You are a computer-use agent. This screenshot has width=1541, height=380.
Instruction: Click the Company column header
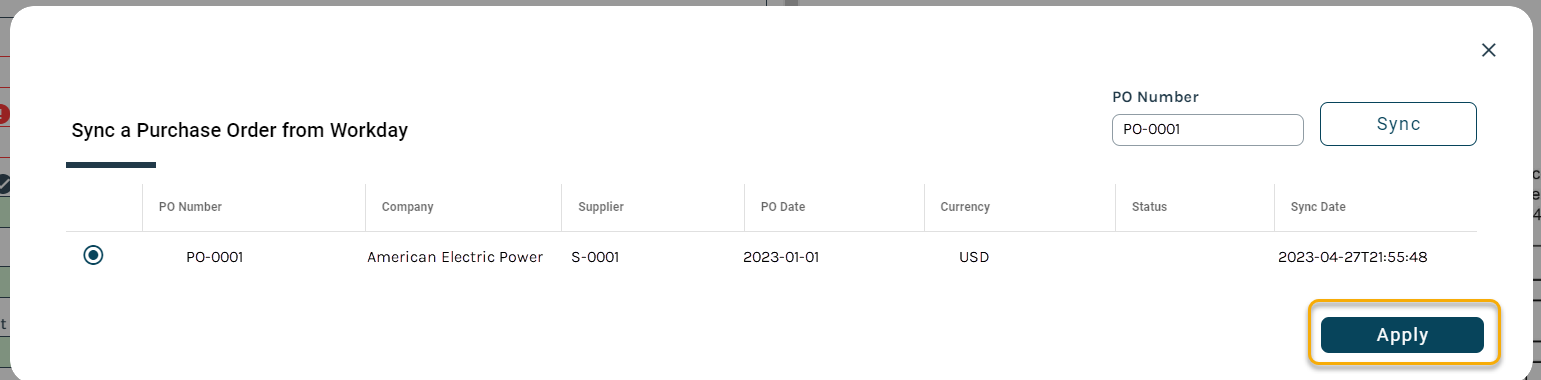point(407,207)
